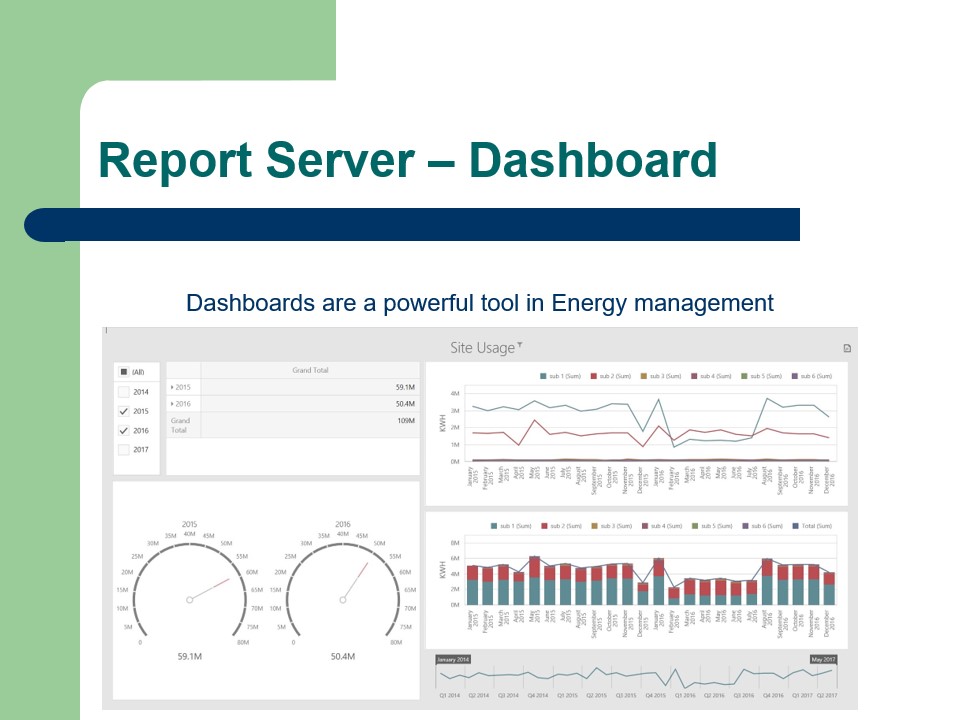Select the January 2014 range start handle
Screen dimensions: 960x720
tap(452, 660)
